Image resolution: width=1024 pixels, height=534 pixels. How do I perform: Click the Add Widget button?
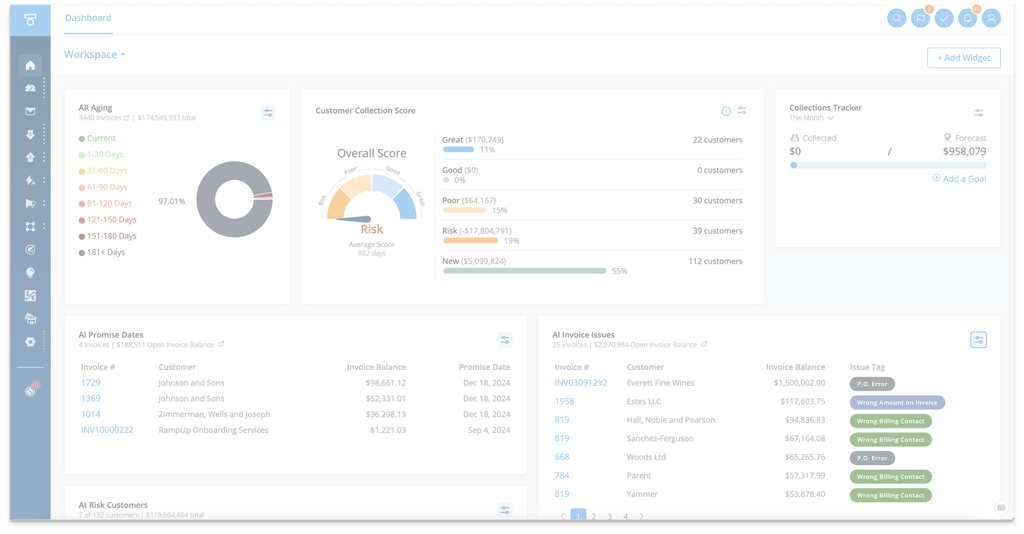coord(963,57)
